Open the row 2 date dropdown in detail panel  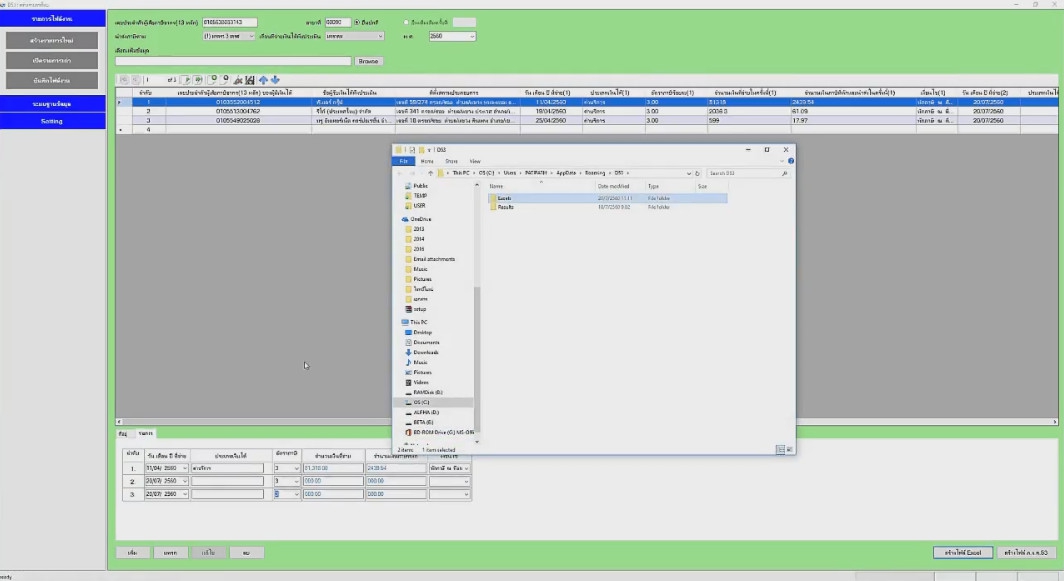[x=185, y=481]
